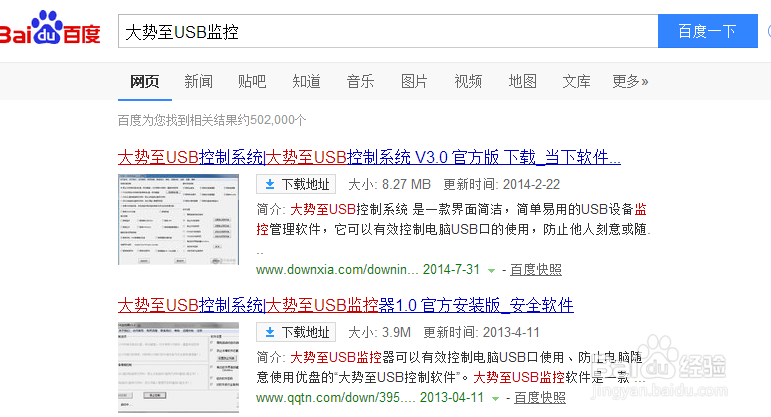Image resolution: width=771 pixels, height=417 pixels.
Task: Open the second result's screenshot thumbnail
Action: (178, 367)
